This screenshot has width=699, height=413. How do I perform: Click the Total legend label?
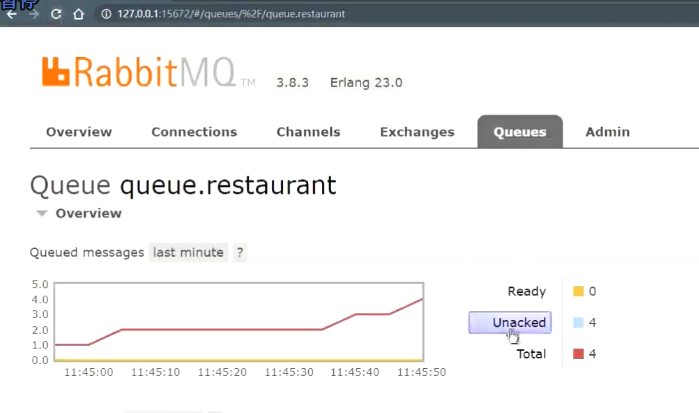(x=531, y=354)
